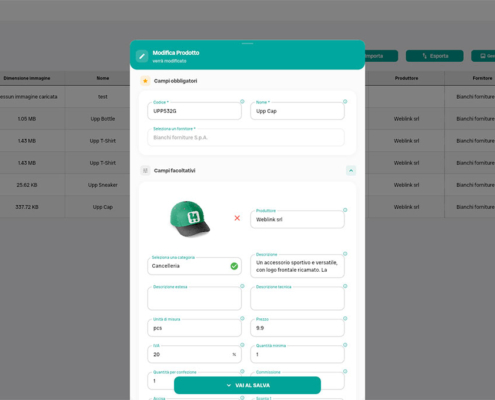
Task: Collapse the Campi facoltativi section
Action: (x=351, y=171)
